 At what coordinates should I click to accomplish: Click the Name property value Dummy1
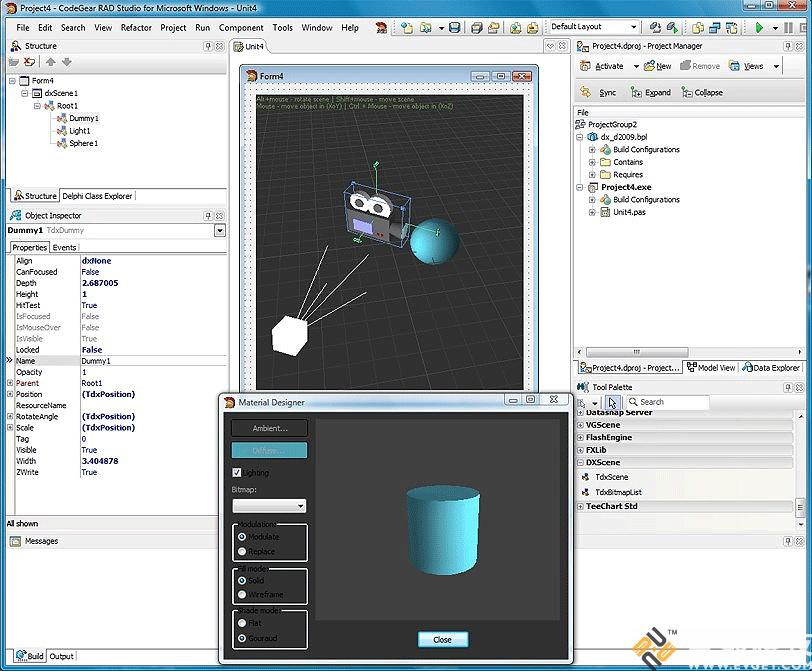153,361
